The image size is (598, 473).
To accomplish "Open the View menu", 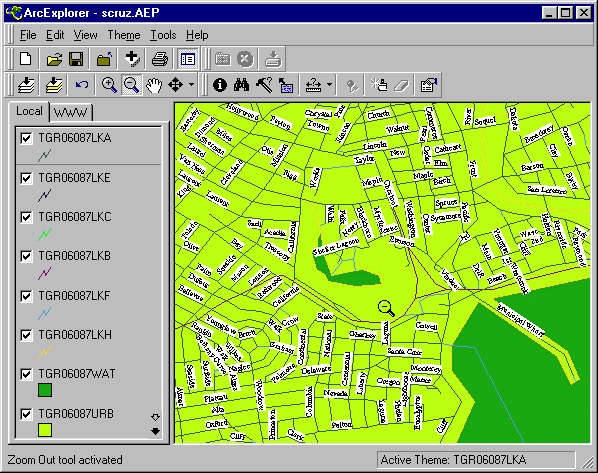I will point(85,35).
